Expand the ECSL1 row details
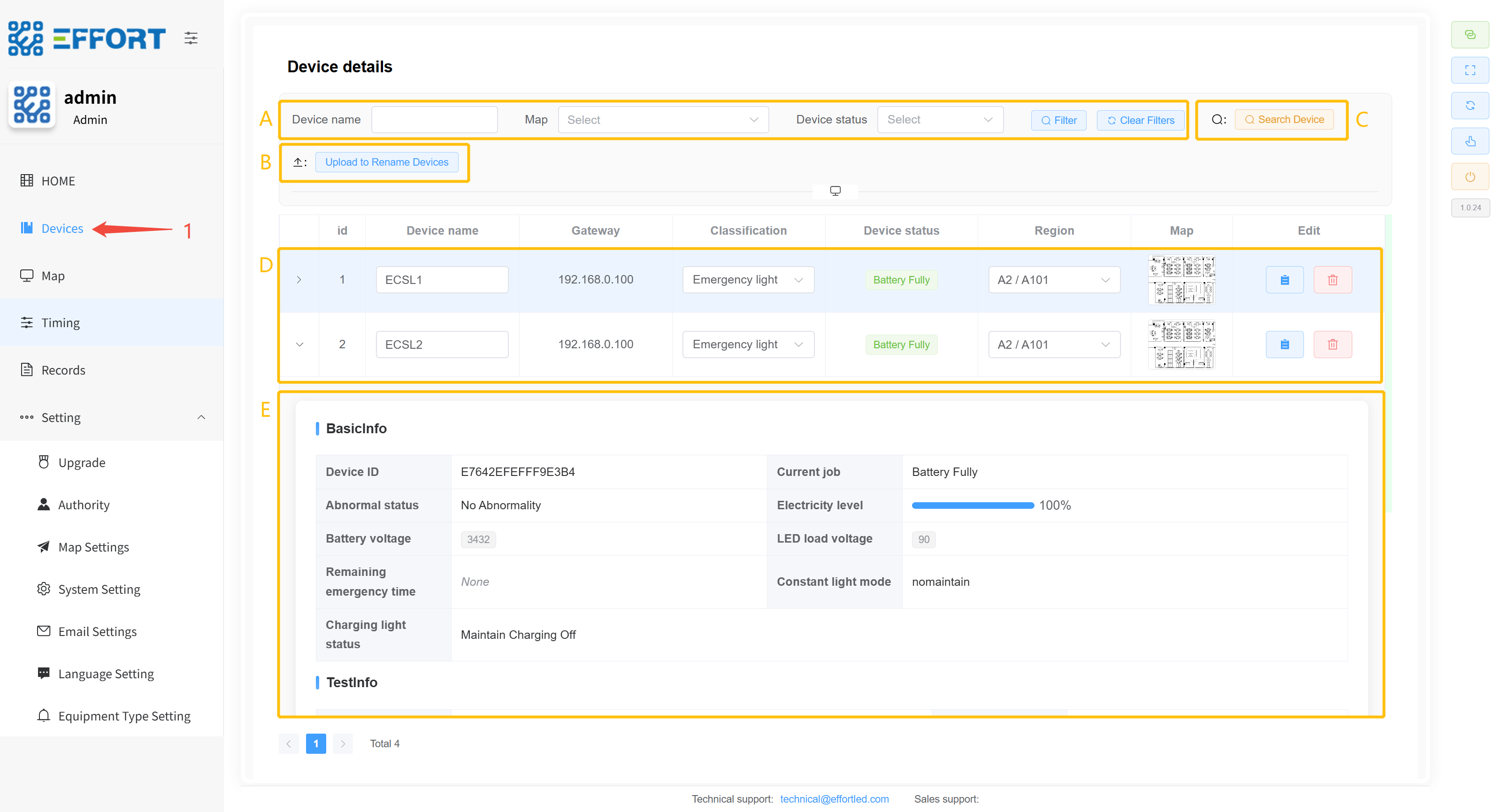1502x812 pixels. tap(299, 280)
